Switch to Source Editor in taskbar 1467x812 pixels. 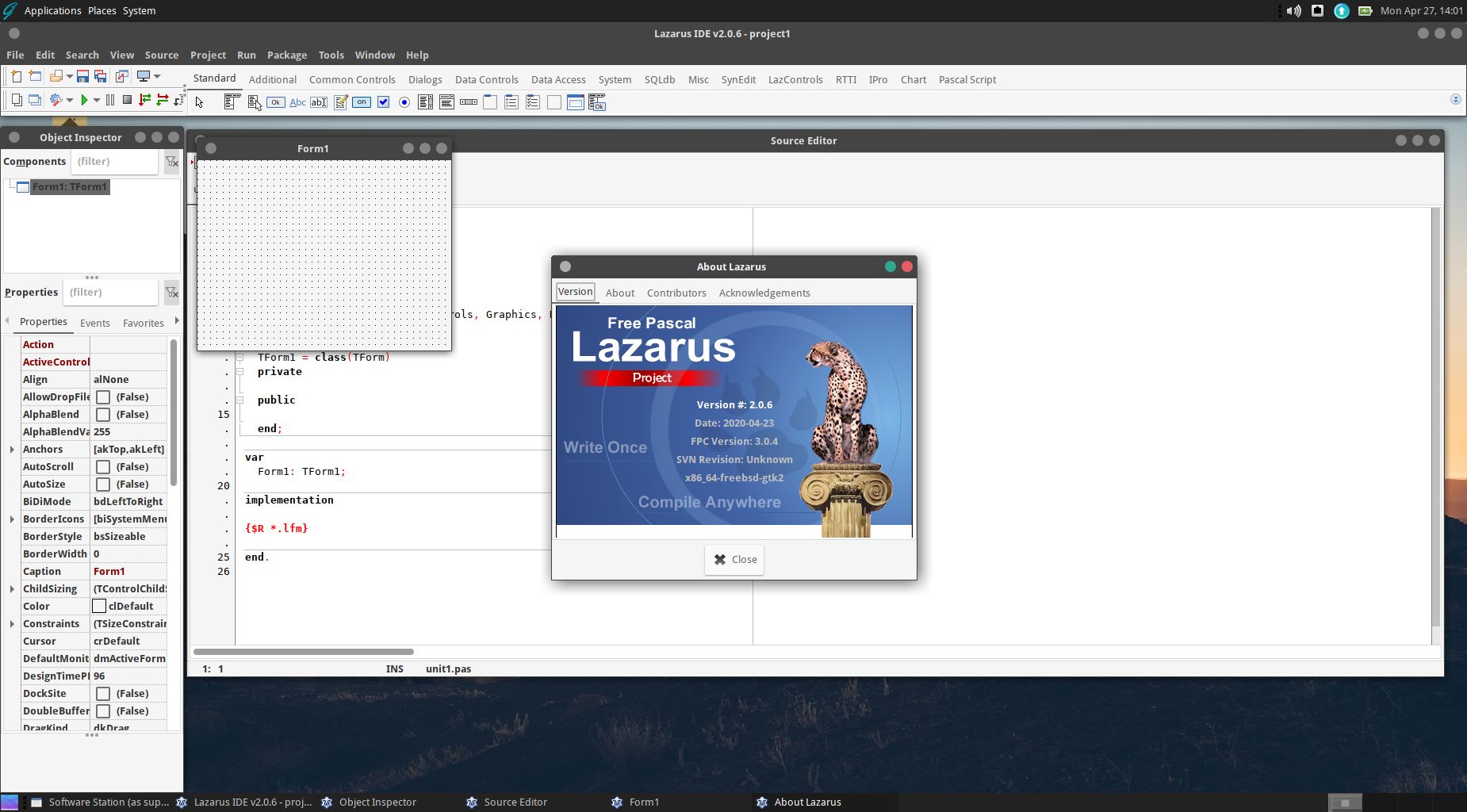point(508,802)
